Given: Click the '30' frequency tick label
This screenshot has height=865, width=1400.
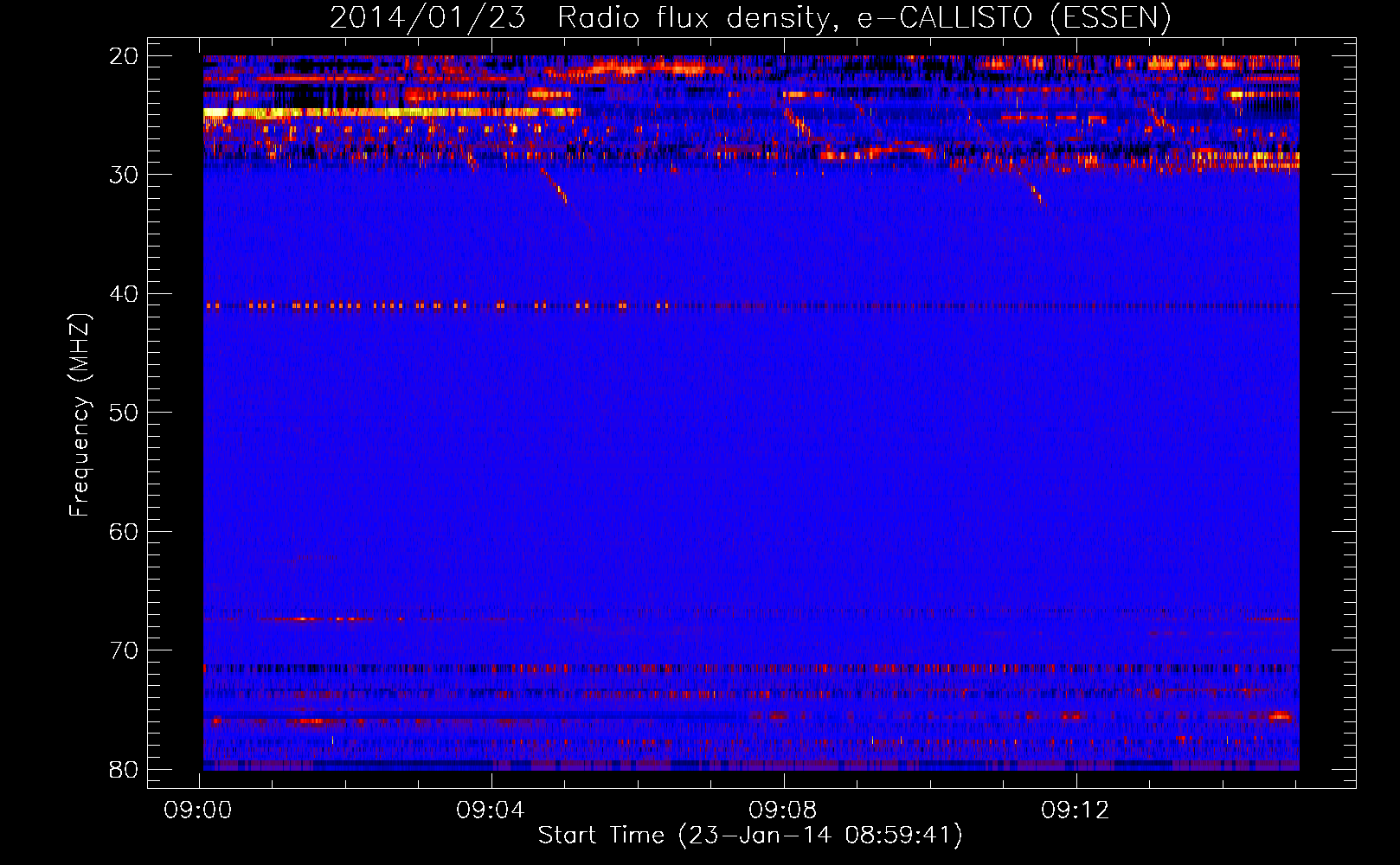Looking at the screenshot, I should [124, 175].
